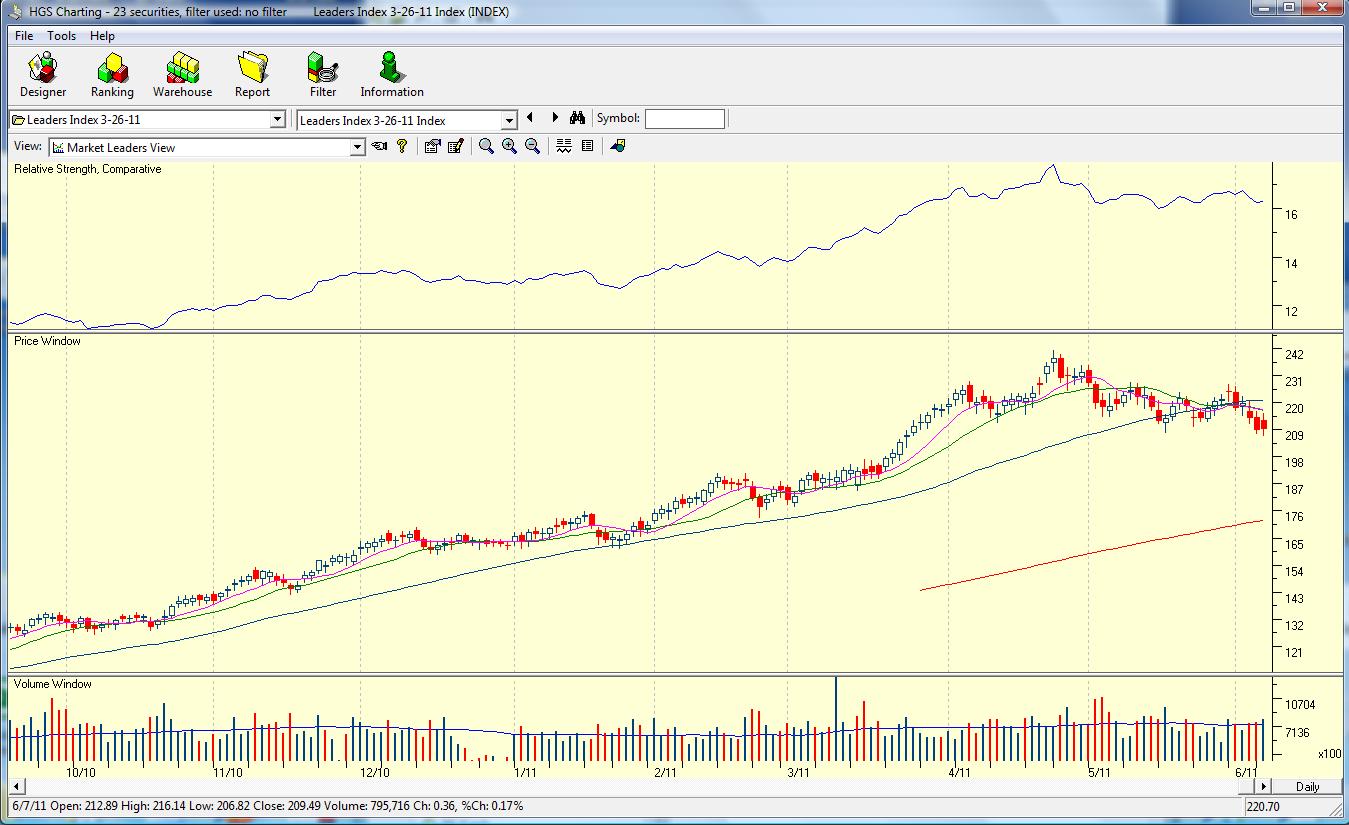The height and width of the screenshot is (825, 1349).
Task: Click the binoculars search icon
Action: [578, 118]
